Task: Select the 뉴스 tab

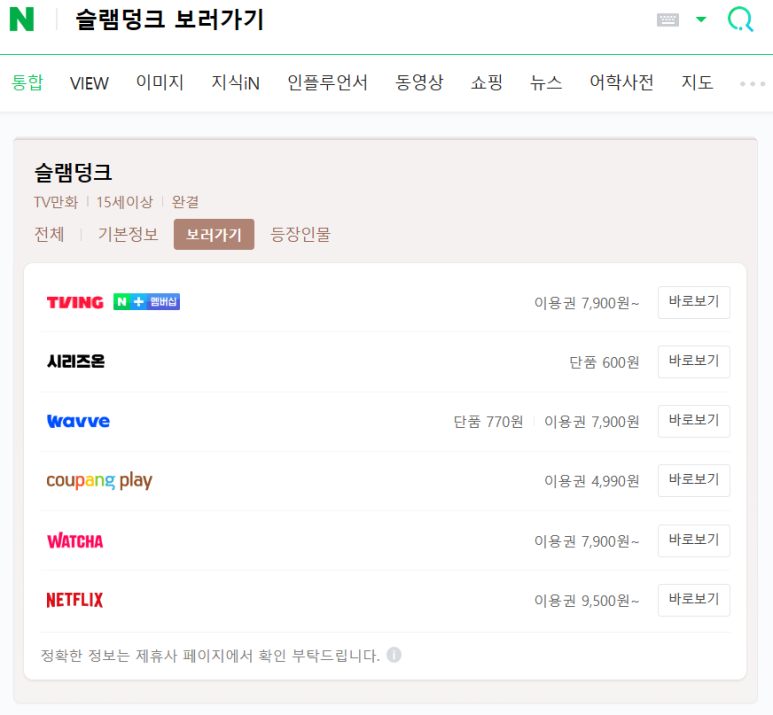Action: [x=546, y=82]
